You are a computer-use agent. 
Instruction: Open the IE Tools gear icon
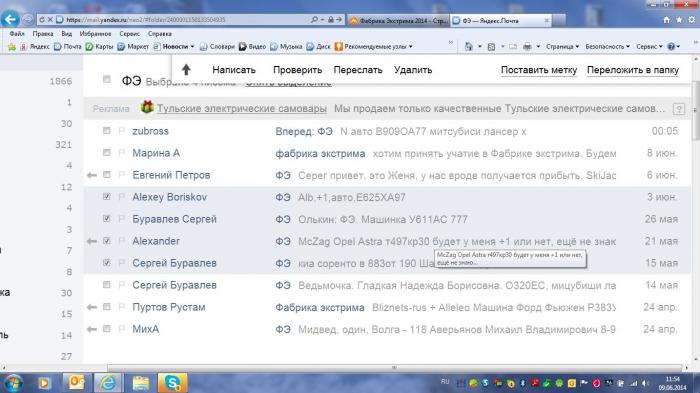pos(692,20)
